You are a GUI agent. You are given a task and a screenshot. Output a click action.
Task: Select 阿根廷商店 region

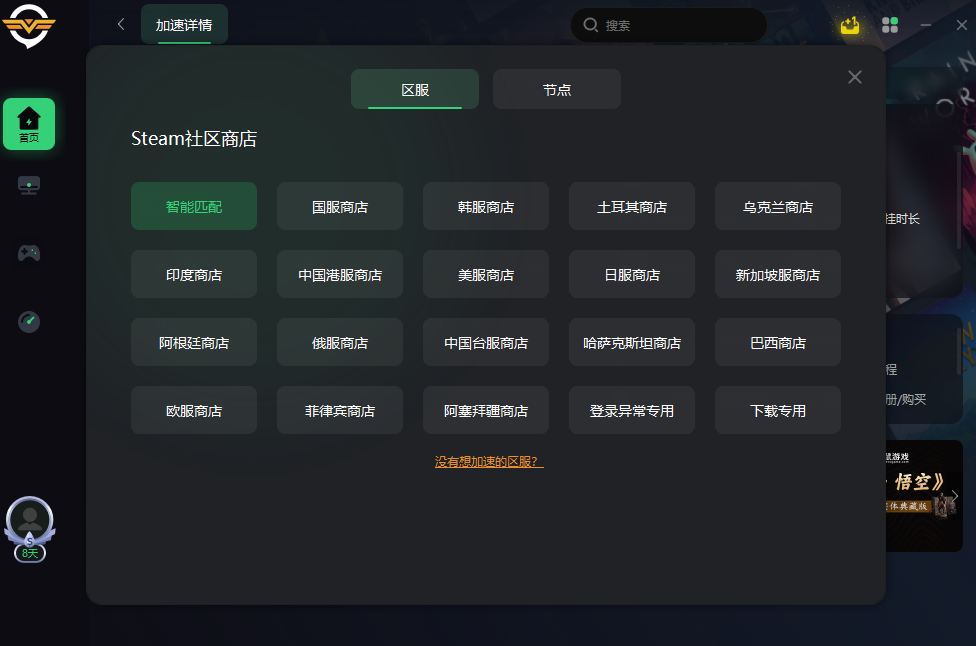pos(194,342)
